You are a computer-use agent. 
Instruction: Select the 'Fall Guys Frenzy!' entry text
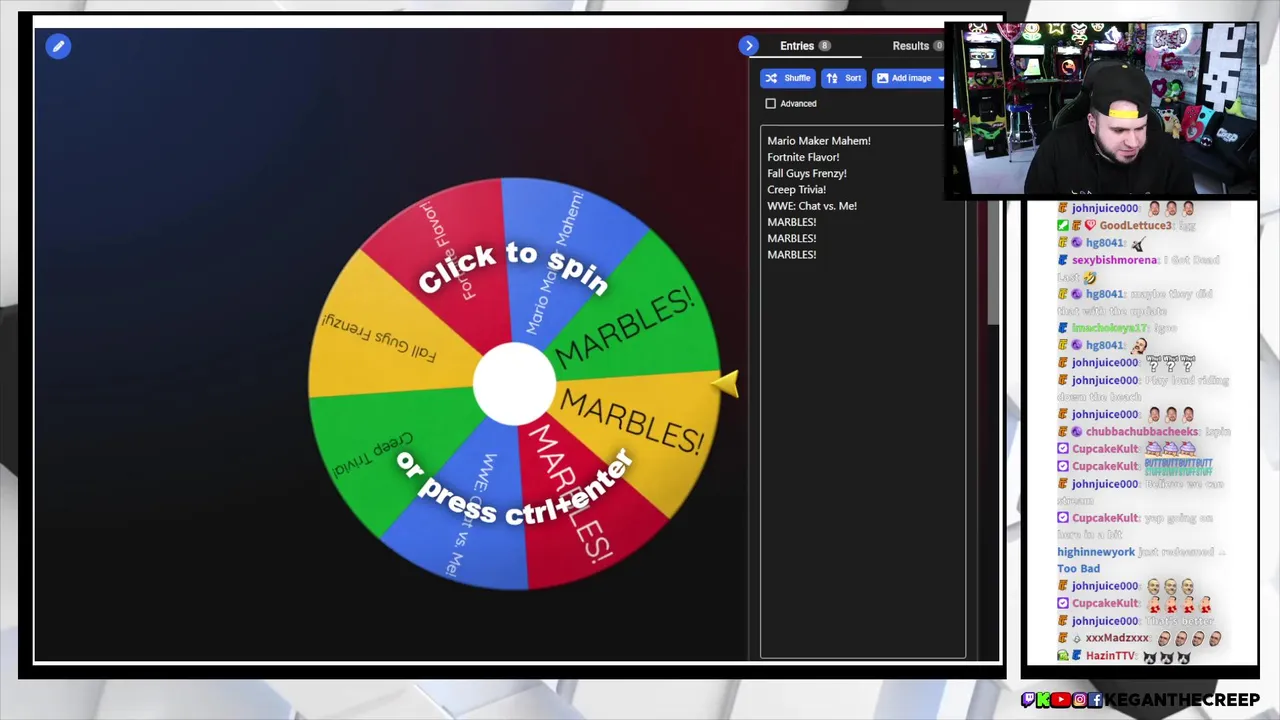click(x=807, y=173)
